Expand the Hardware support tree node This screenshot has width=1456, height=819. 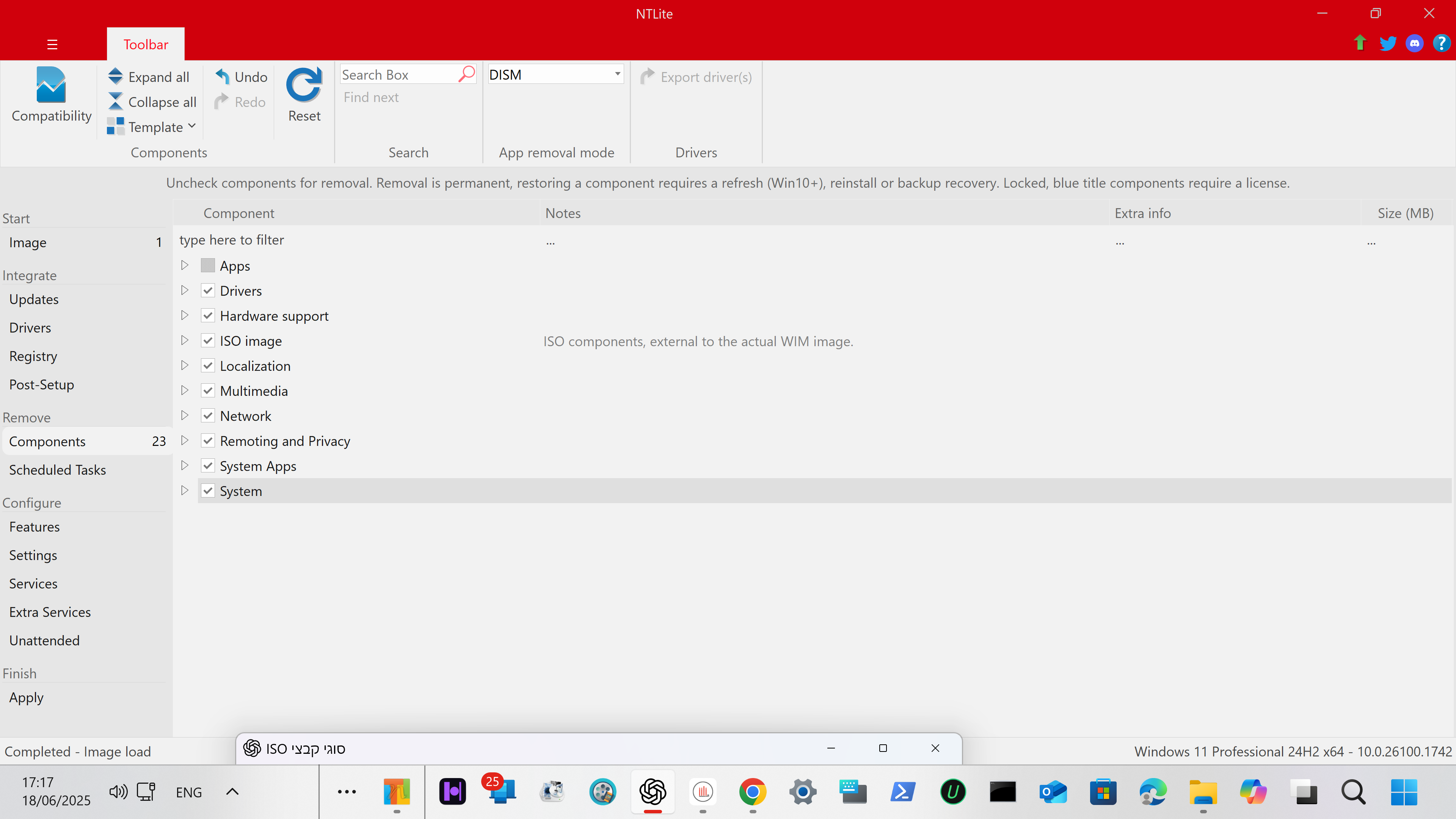[x=185, y=315]
